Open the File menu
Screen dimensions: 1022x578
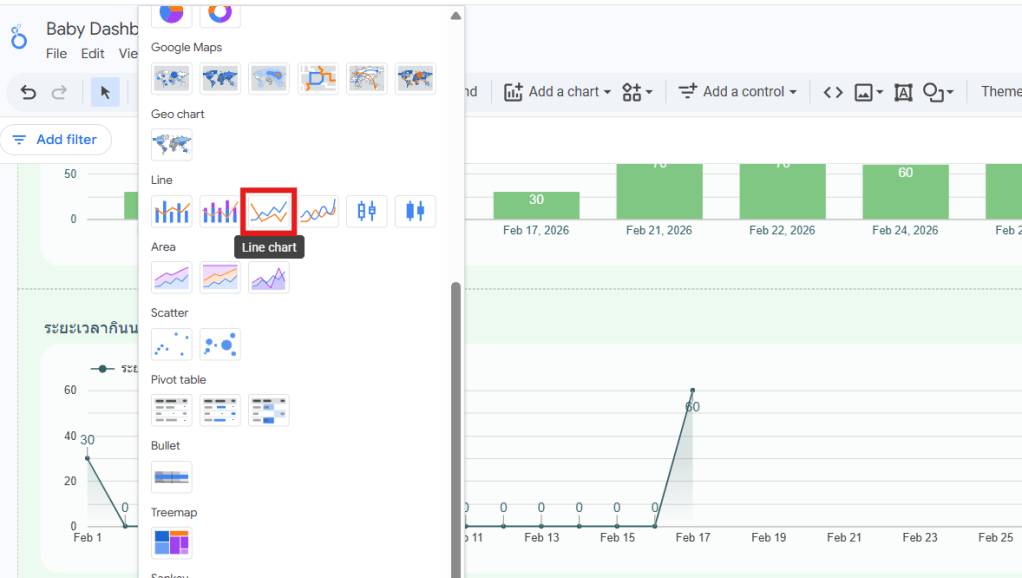(56, 54)
